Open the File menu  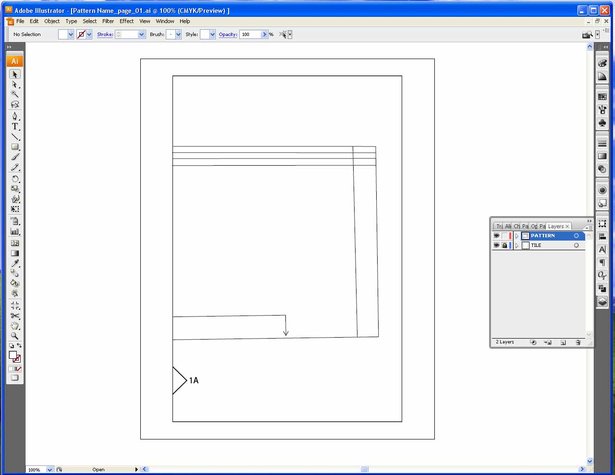point(20,21)
